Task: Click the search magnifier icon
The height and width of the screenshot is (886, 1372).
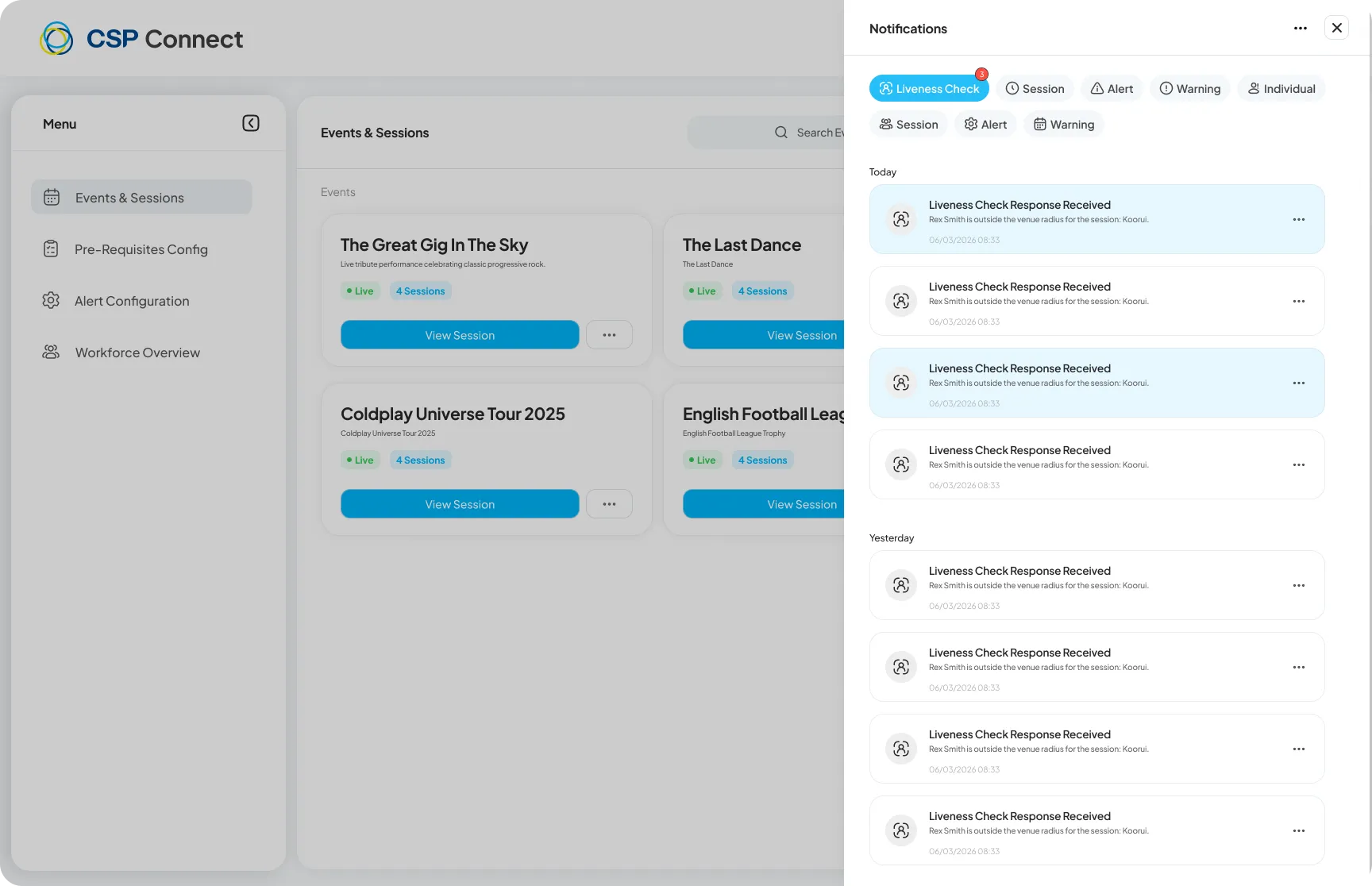Action: (781, 133)
